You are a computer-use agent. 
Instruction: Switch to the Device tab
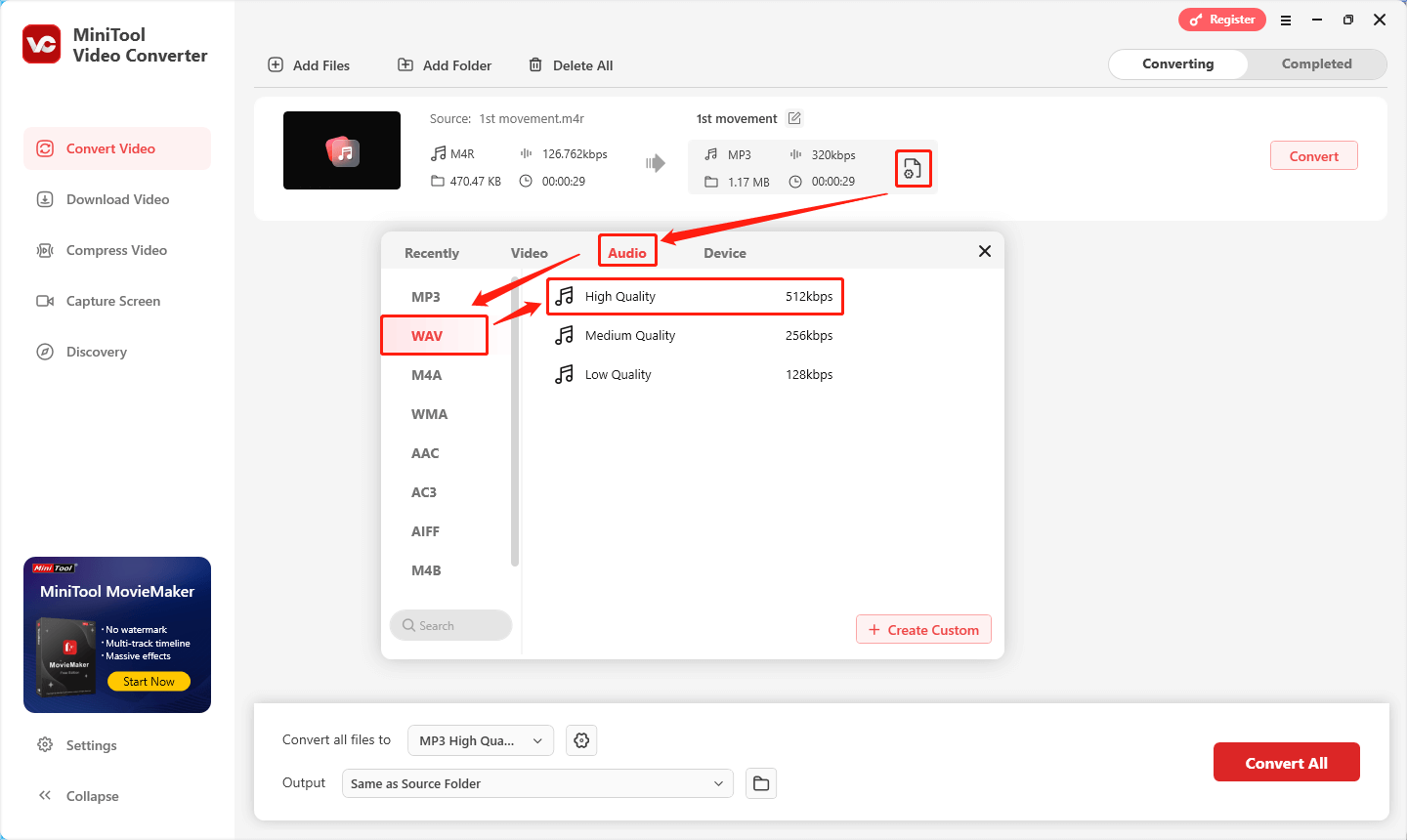coord(725,253)
